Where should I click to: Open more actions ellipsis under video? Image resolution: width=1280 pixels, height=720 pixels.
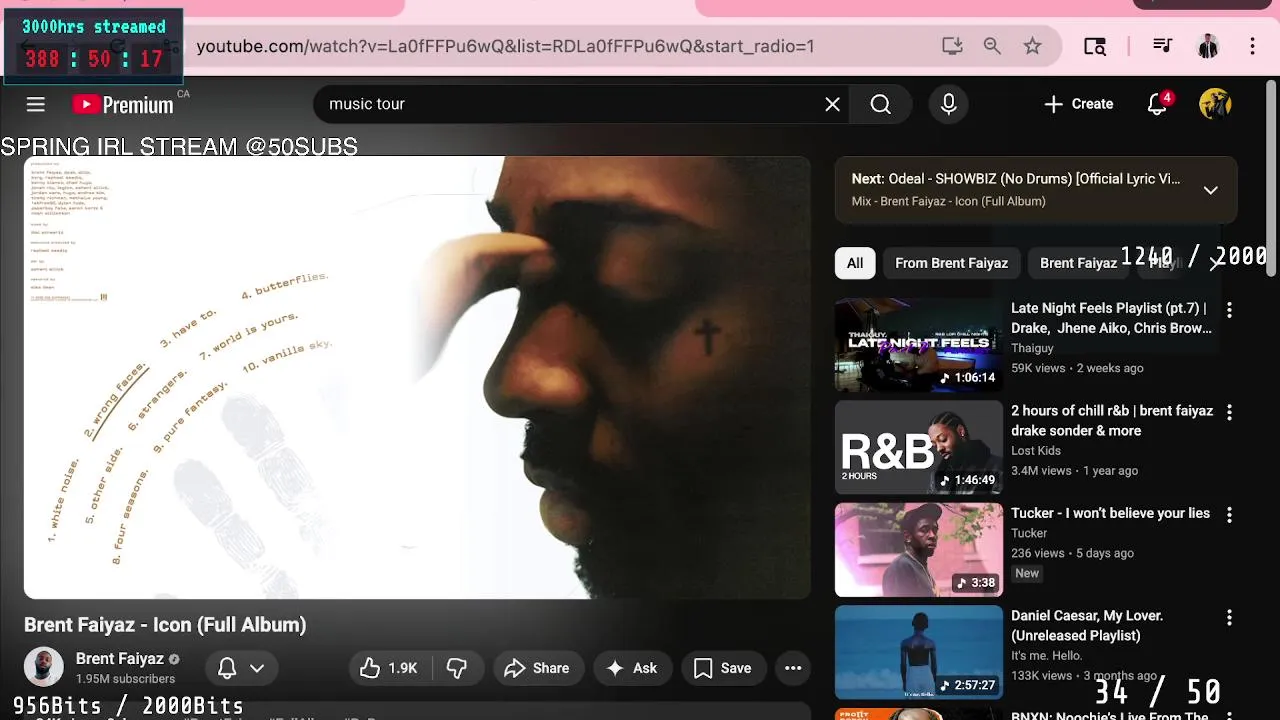pos(793,668)
